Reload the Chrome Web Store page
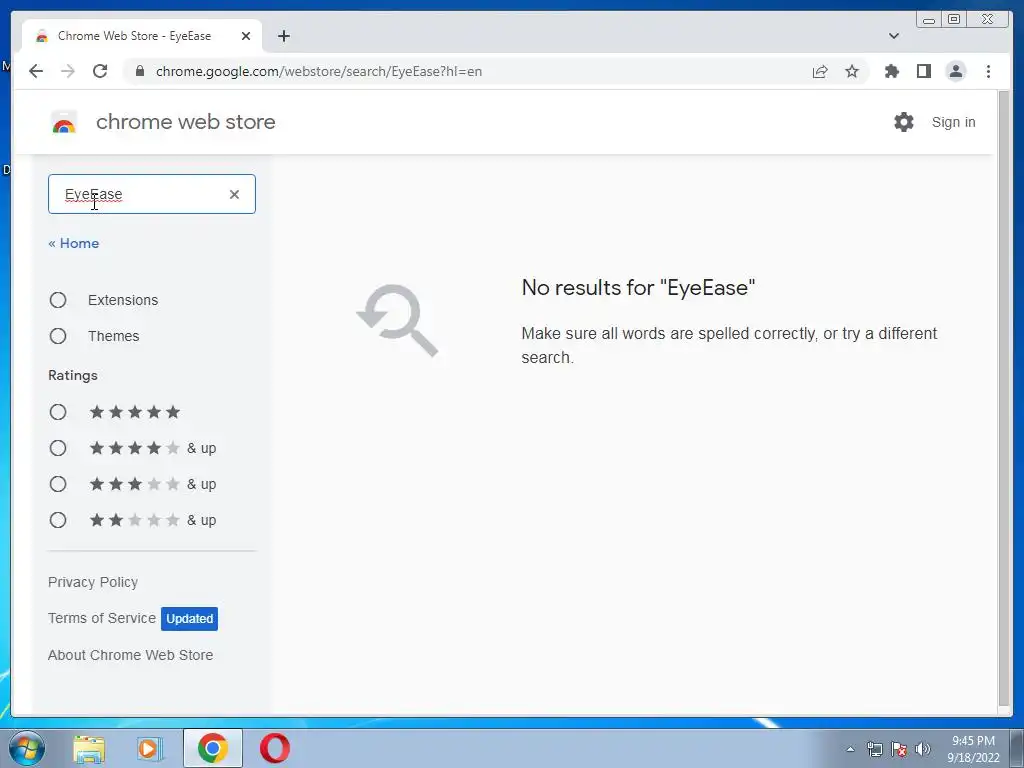This screenshot has width=1024, height=768. (x=100, y=71)
